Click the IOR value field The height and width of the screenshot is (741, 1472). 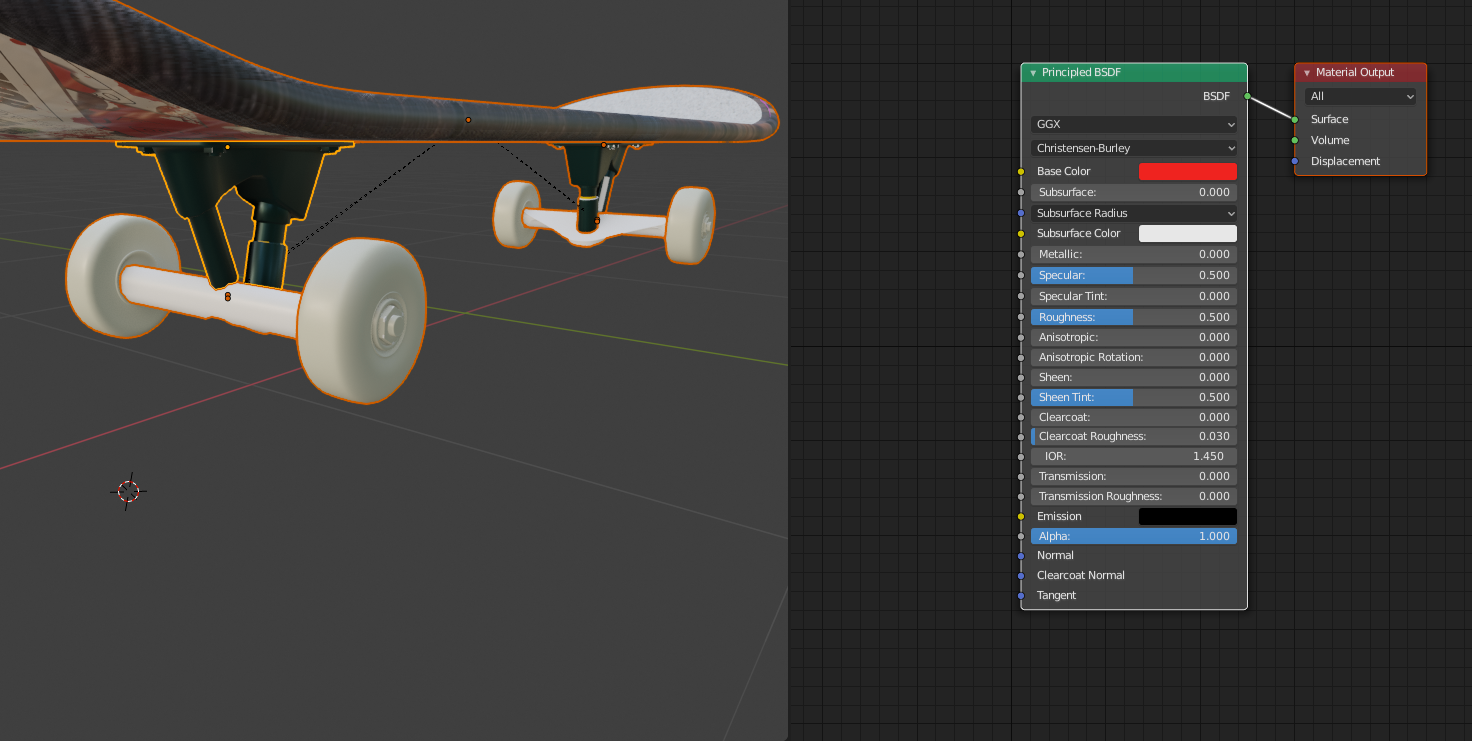1134,456
